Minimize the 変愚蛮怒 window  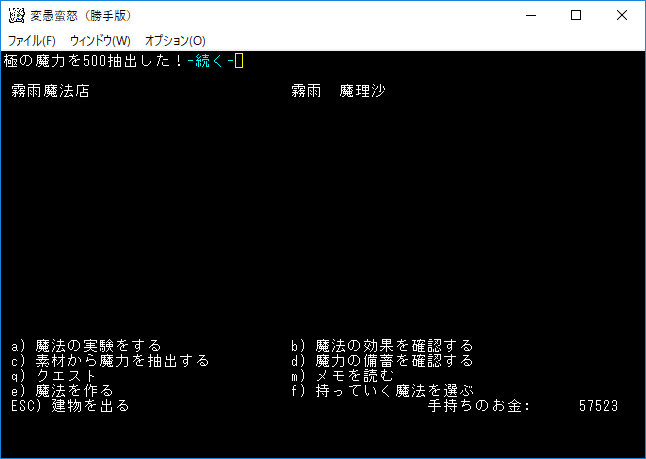(x=531, y=16)
